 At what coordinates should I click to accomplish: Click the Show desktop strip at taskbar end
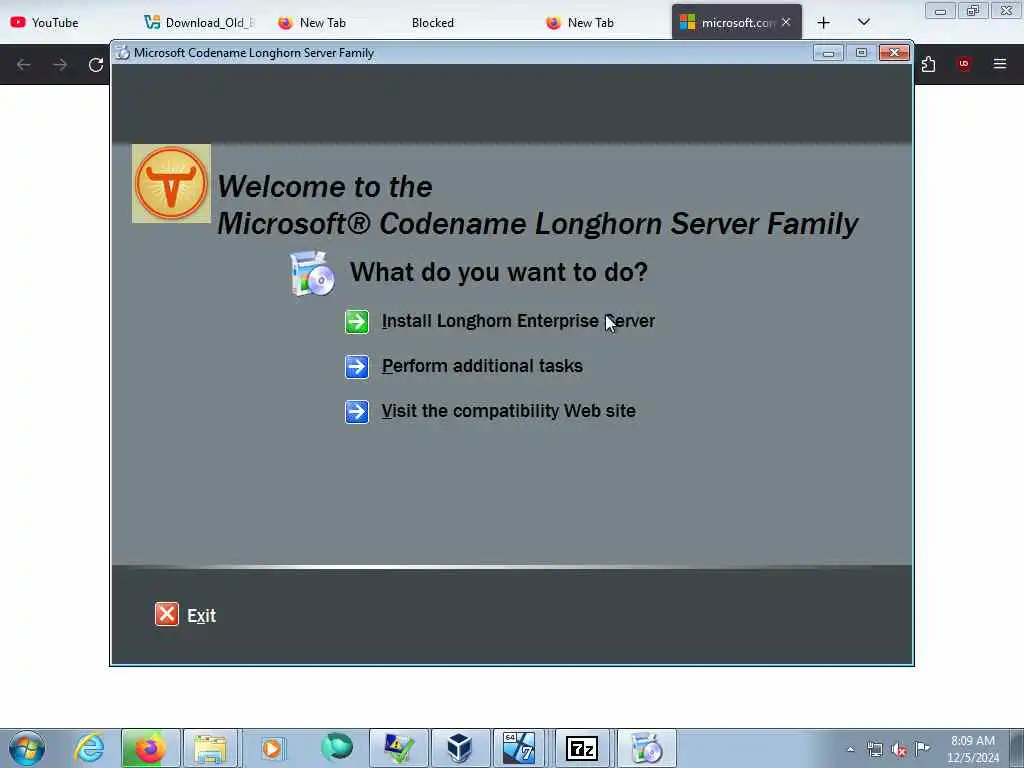point(1017,748)
